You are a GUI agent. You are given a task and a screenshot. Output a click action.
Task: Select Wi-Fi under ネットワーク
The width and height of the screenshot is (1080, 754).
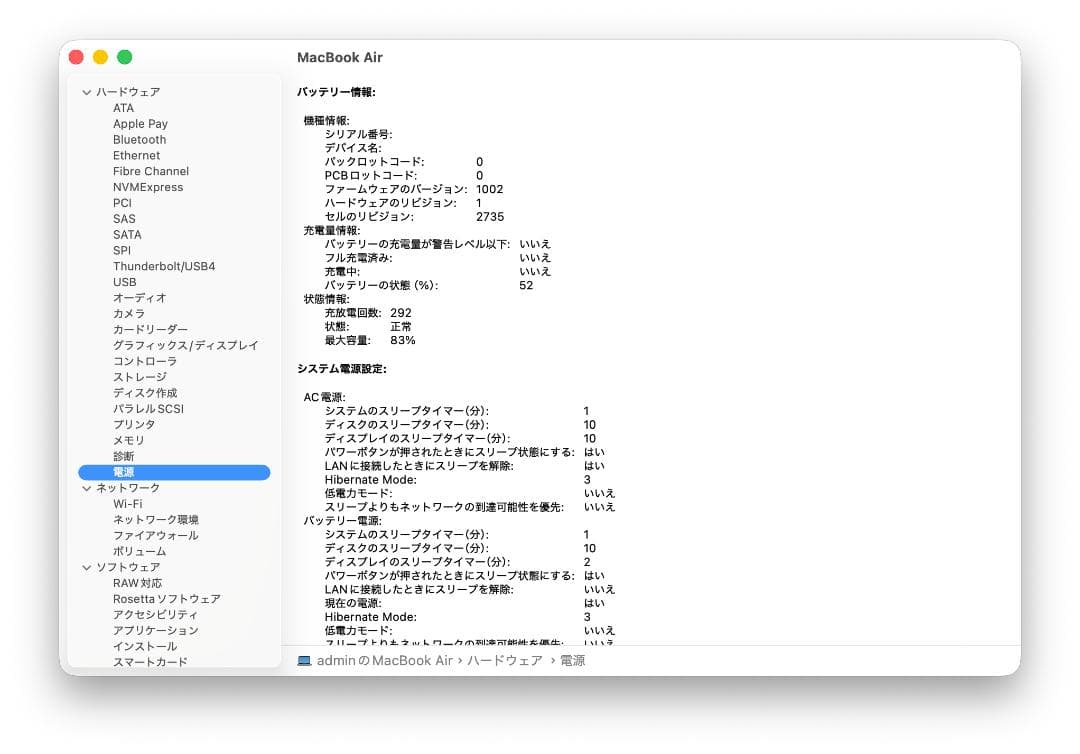pyautogui.click(x=127, y=504)
